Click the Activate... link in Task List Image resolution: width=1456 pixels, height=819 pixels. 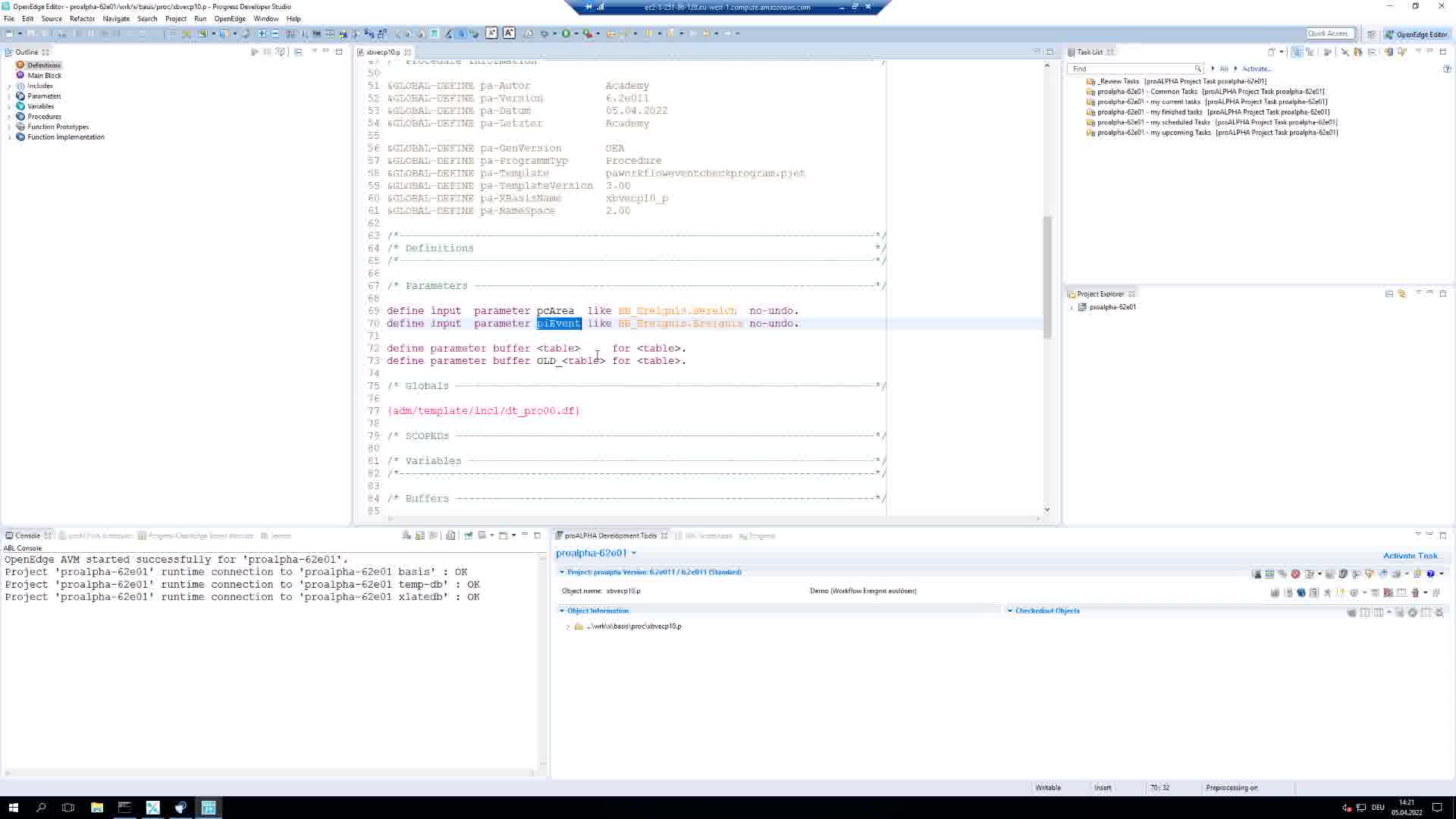(x=1257, y=69)
